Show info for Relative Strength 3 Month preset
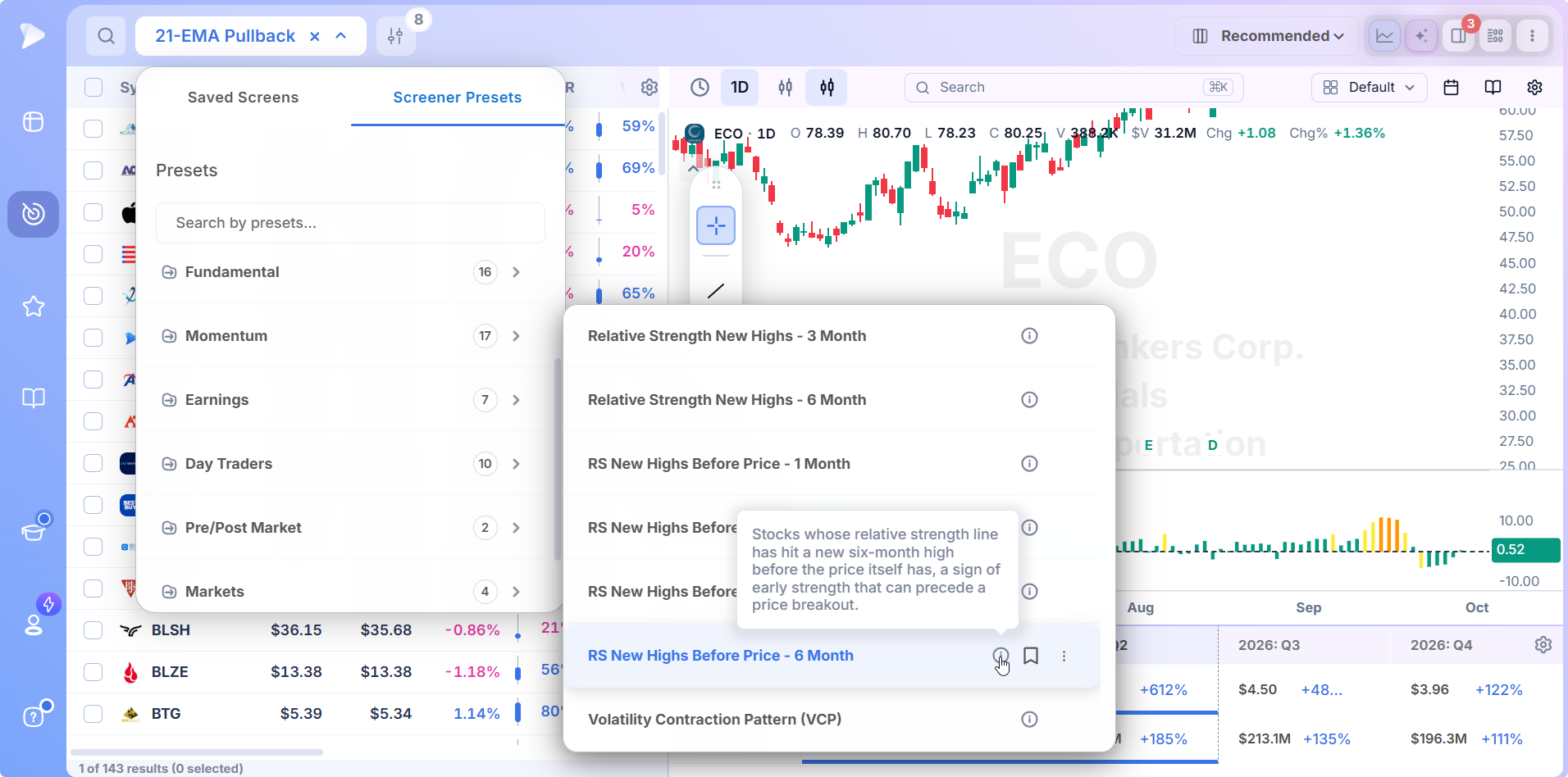Viewport: 1568px width, 777px height. pos(1029,336)
